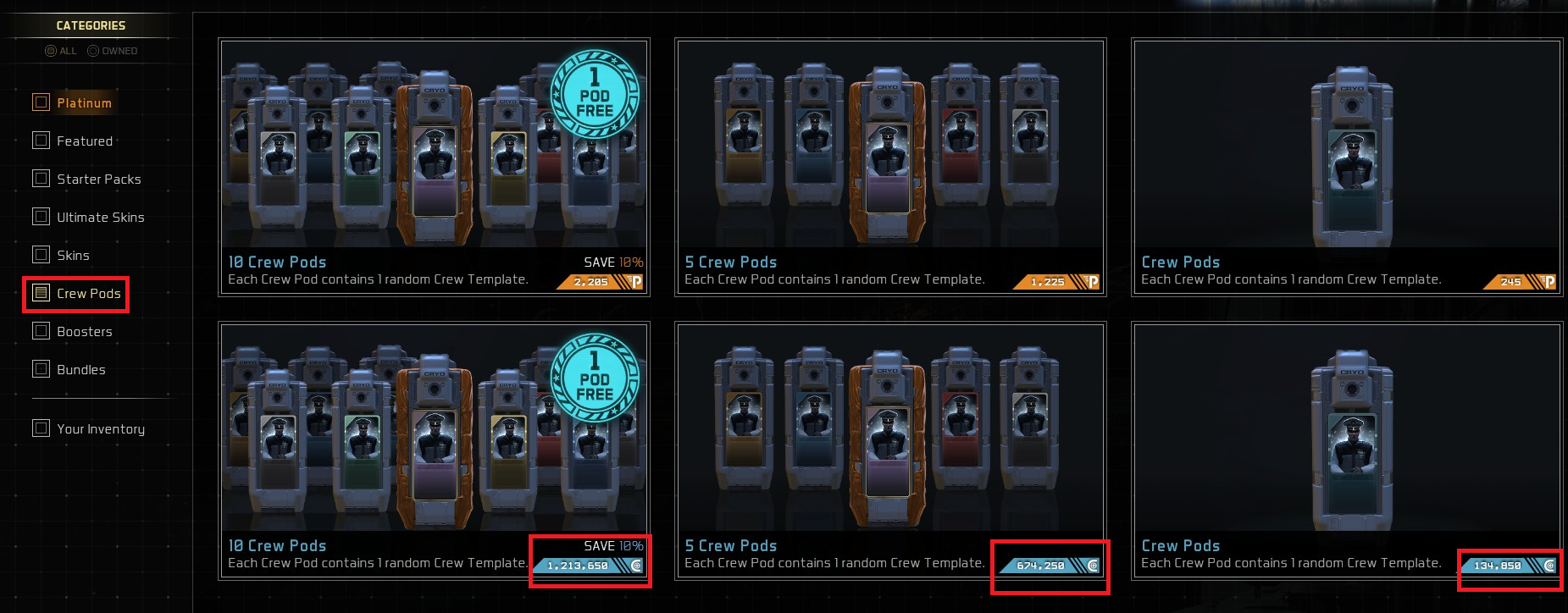Check the Featured category box
1568x613 pixels.
(x=41, y=141)
